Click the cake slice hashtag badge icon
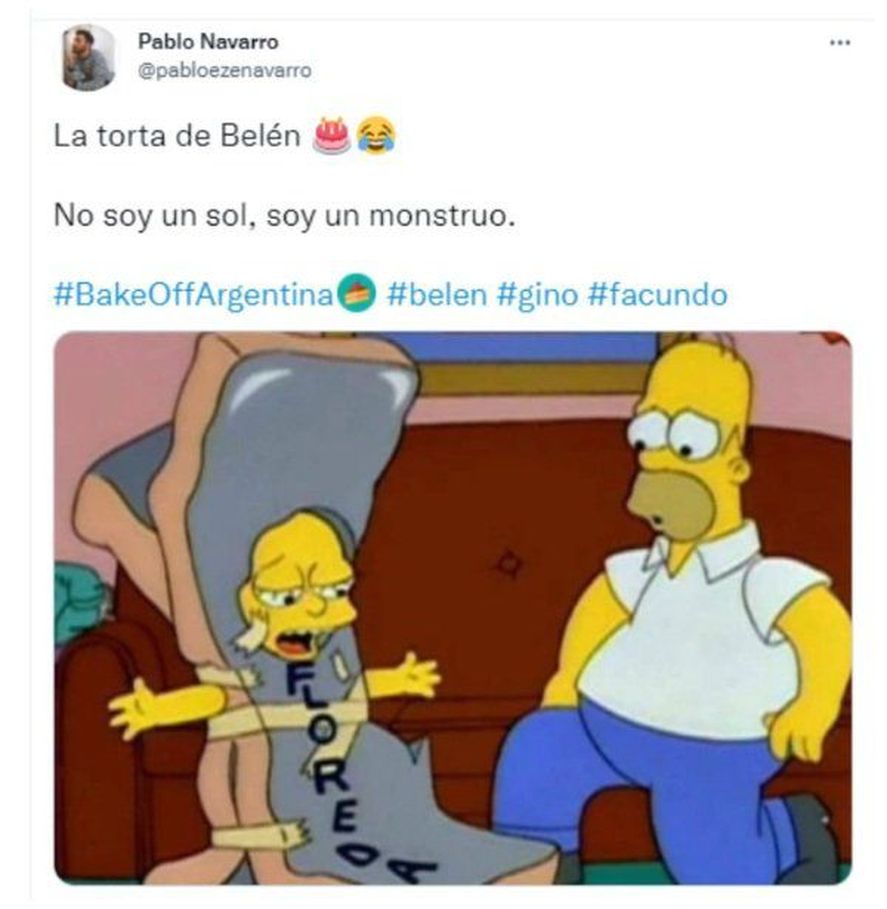 pos(357,293)
